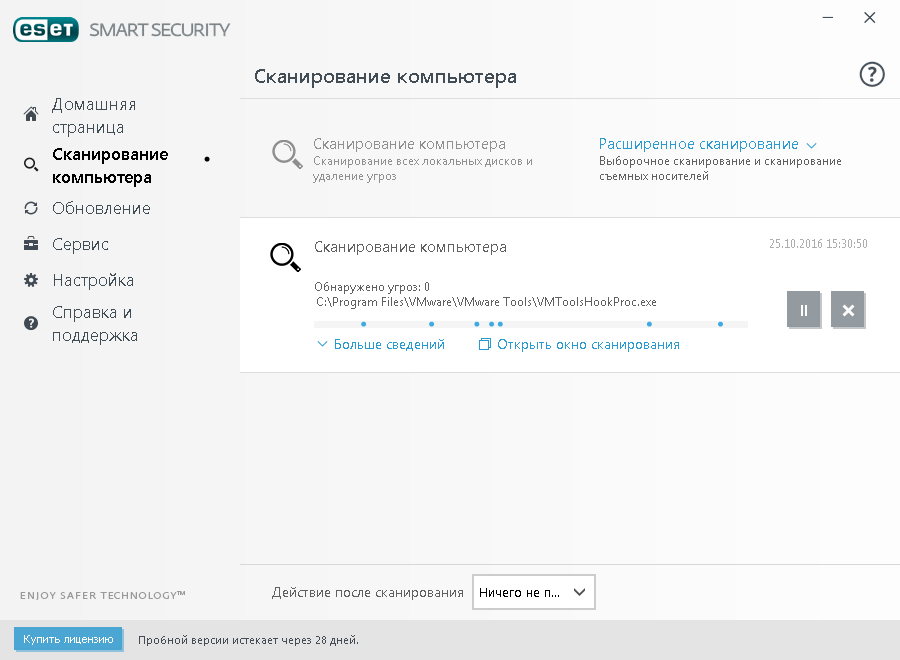Click Открыть окно сканирования link

(588, 344)
